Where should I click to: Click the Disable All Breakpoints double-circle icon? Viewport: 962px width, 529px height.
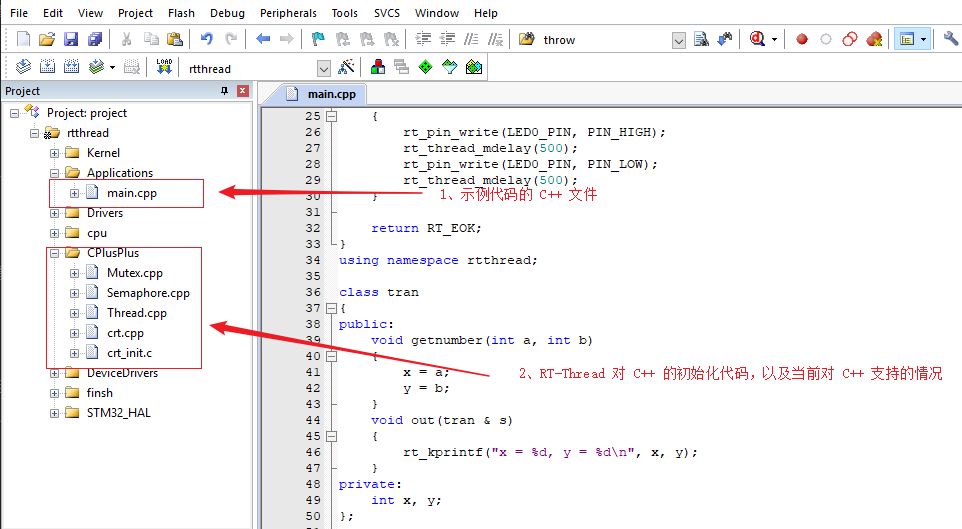850,39
